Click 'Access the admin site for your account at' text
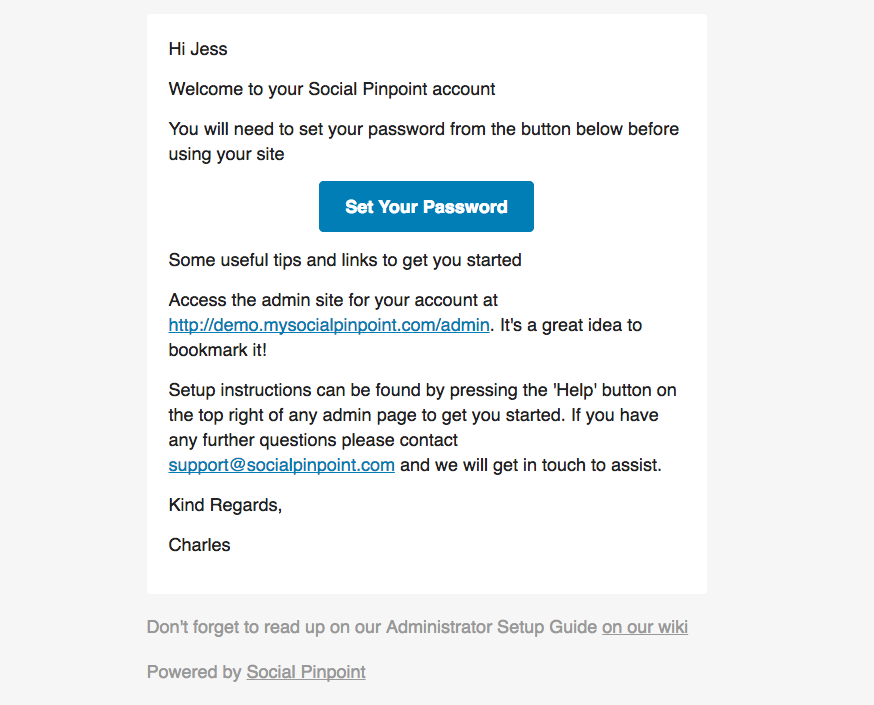874x705 pixels. [333, 300]
